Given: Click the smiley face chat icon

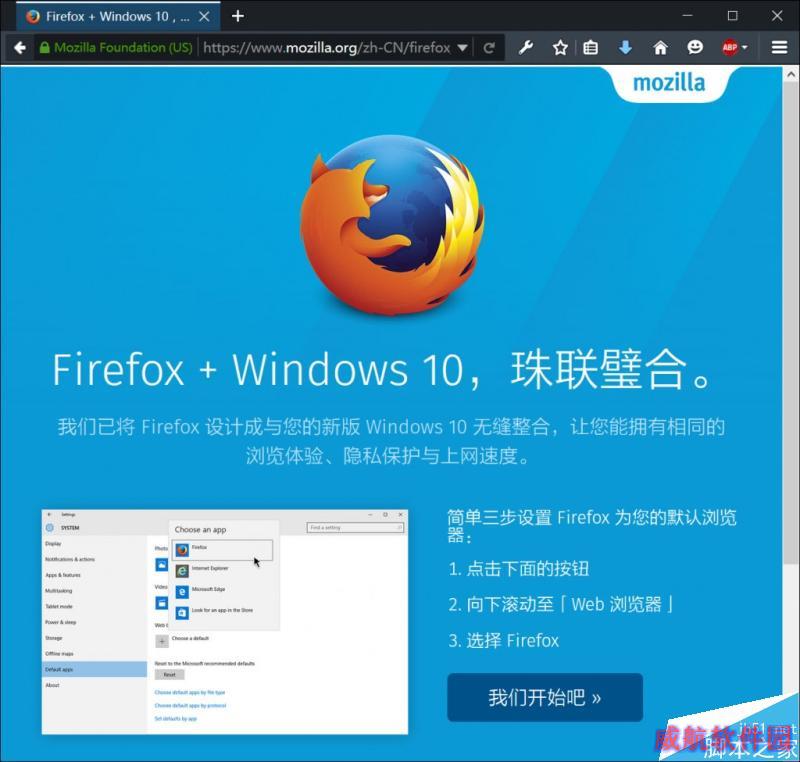Looking at the screenshot, I should coord(694,47).
